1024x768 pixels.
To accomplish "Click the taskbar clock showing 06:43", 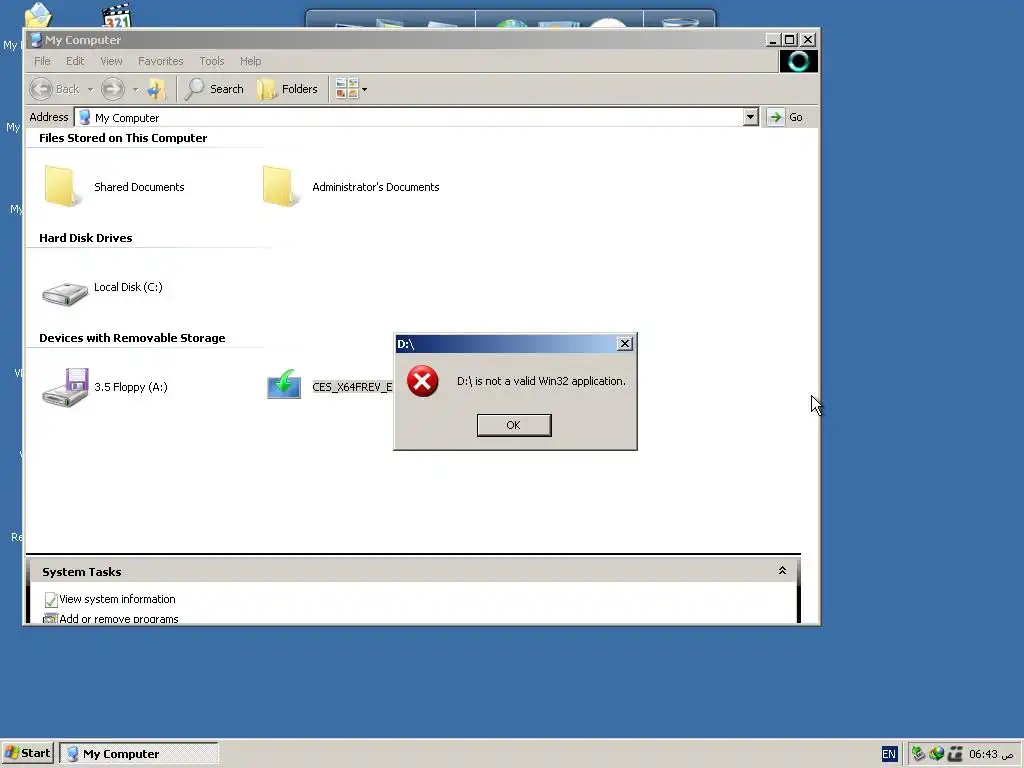I will tap(991, 754).
